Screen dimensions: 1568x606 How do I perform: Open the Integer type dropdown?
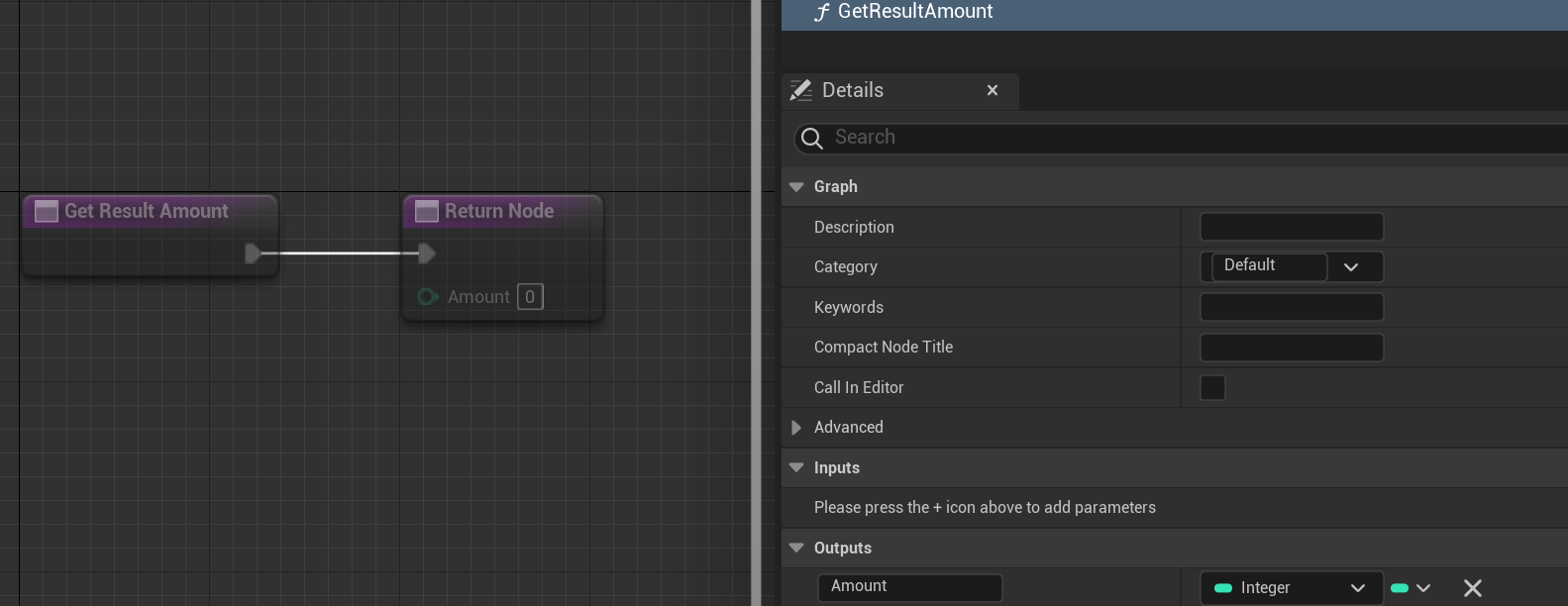1291,588
